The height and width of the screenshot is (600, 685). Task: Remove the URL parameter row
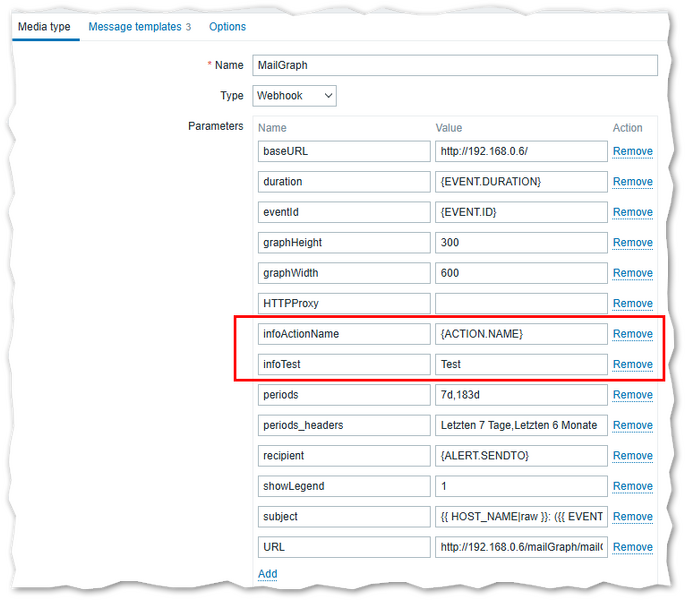click(632, 547)
